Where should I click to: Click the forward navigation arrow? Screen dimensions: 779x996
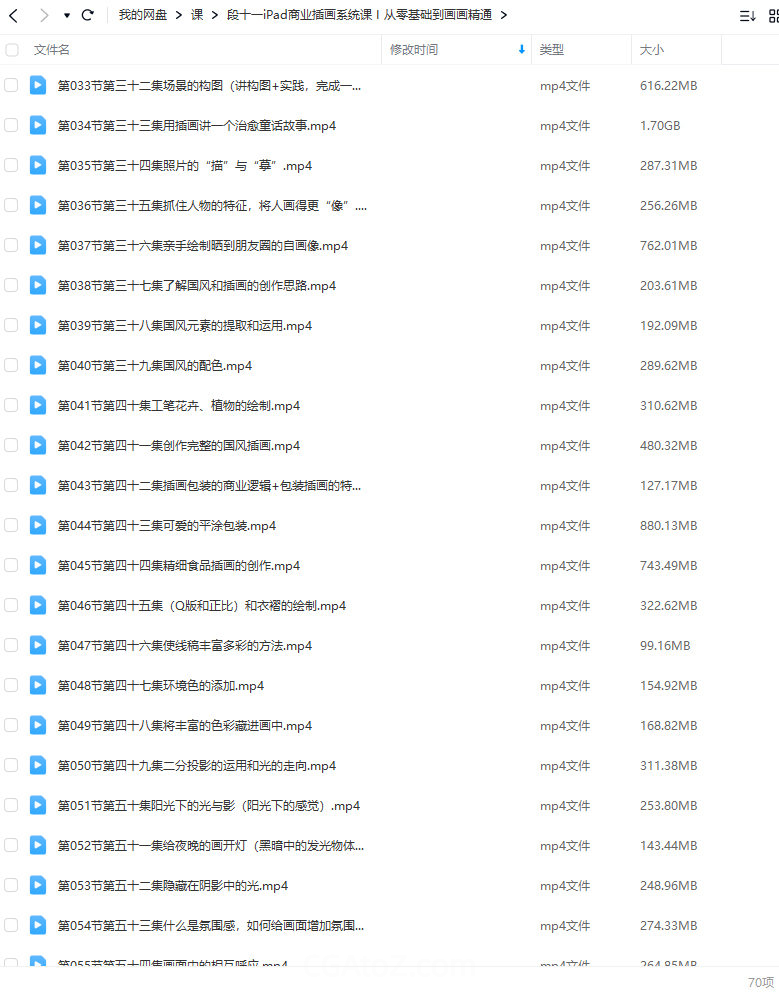coord(44,15)
